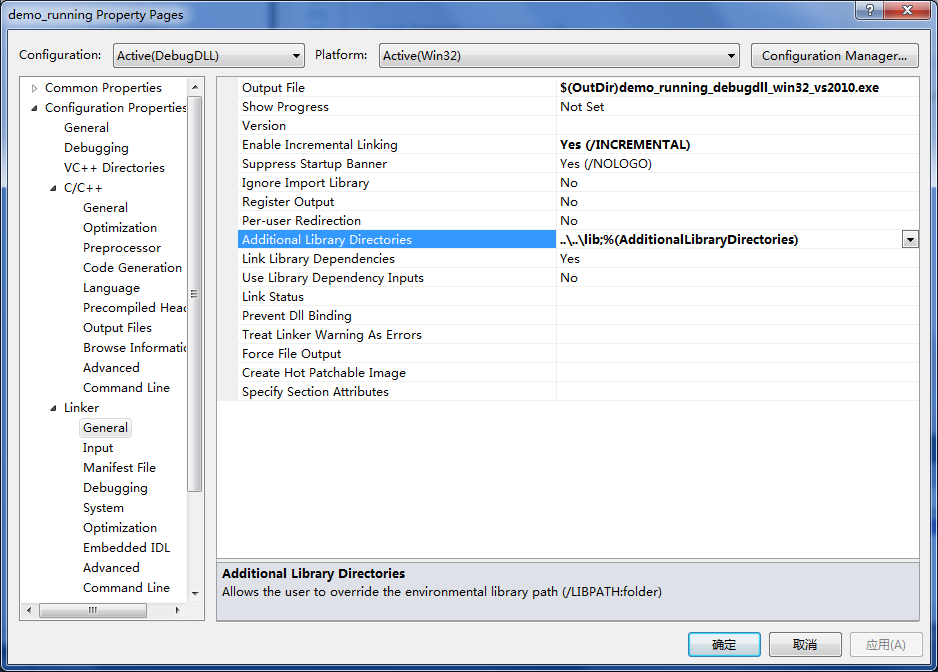This screenshot has height=672, width=938.
Task: Click the help question mark button
Action: click(x=868, y=10)
